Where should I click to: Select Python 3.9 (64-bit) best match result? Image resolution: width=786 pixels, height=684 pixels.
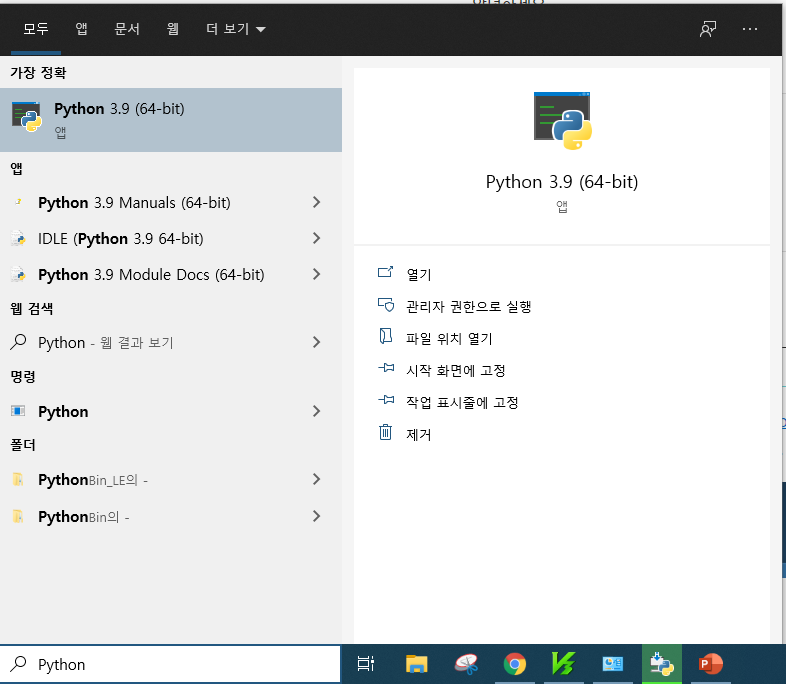click(x=171, y=120)
